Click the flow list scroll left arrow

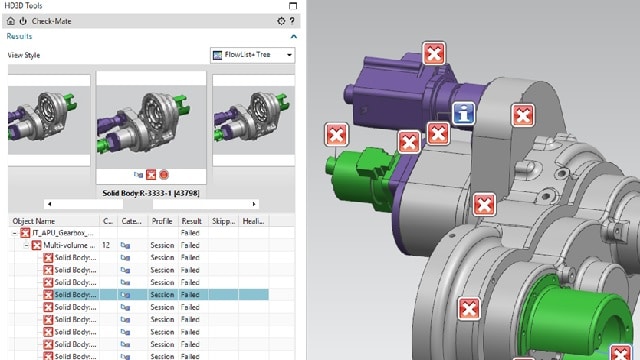(50, 204)
